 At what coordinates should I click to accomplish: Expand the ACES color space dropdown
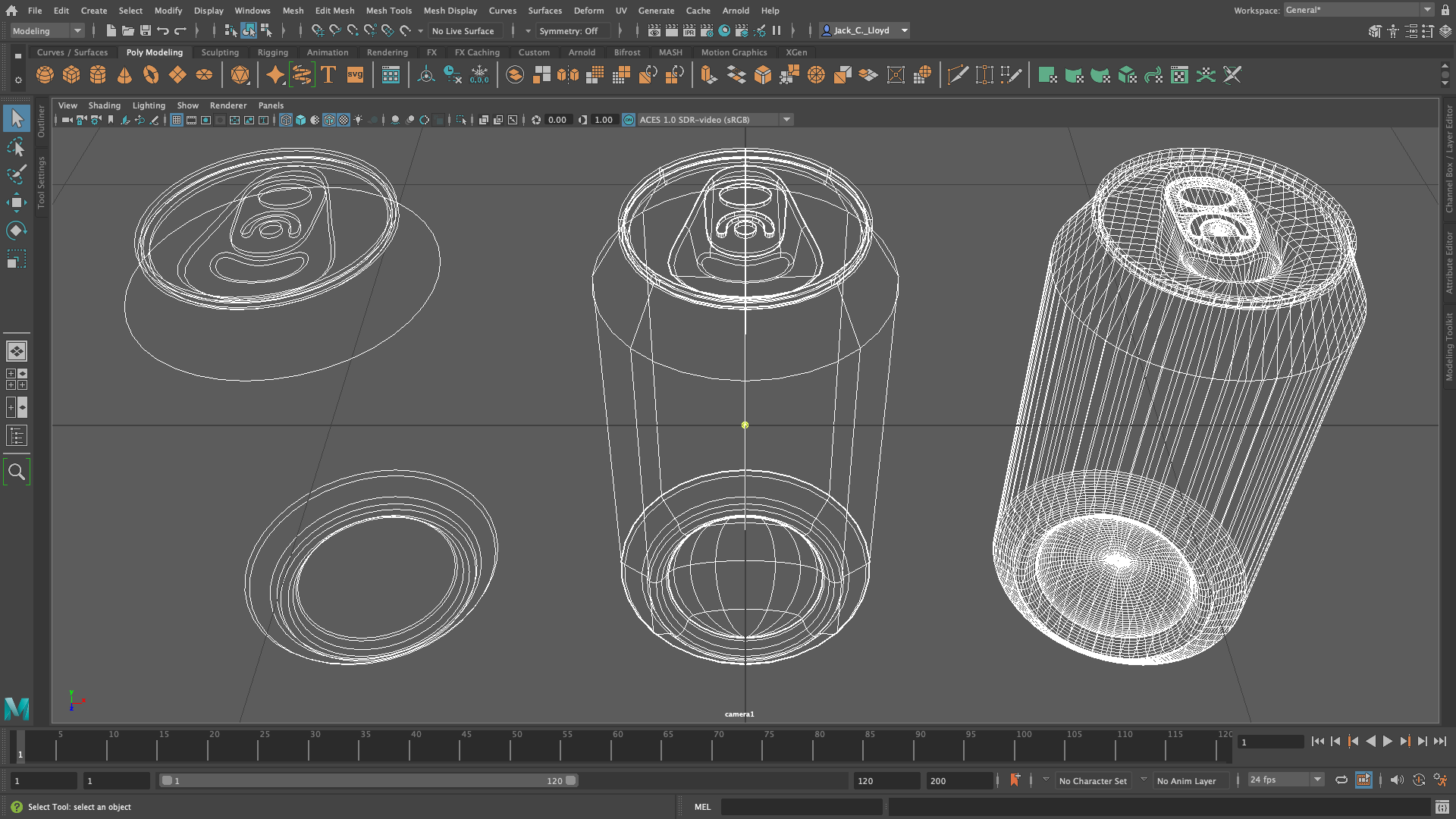click(x=786, y=120)
